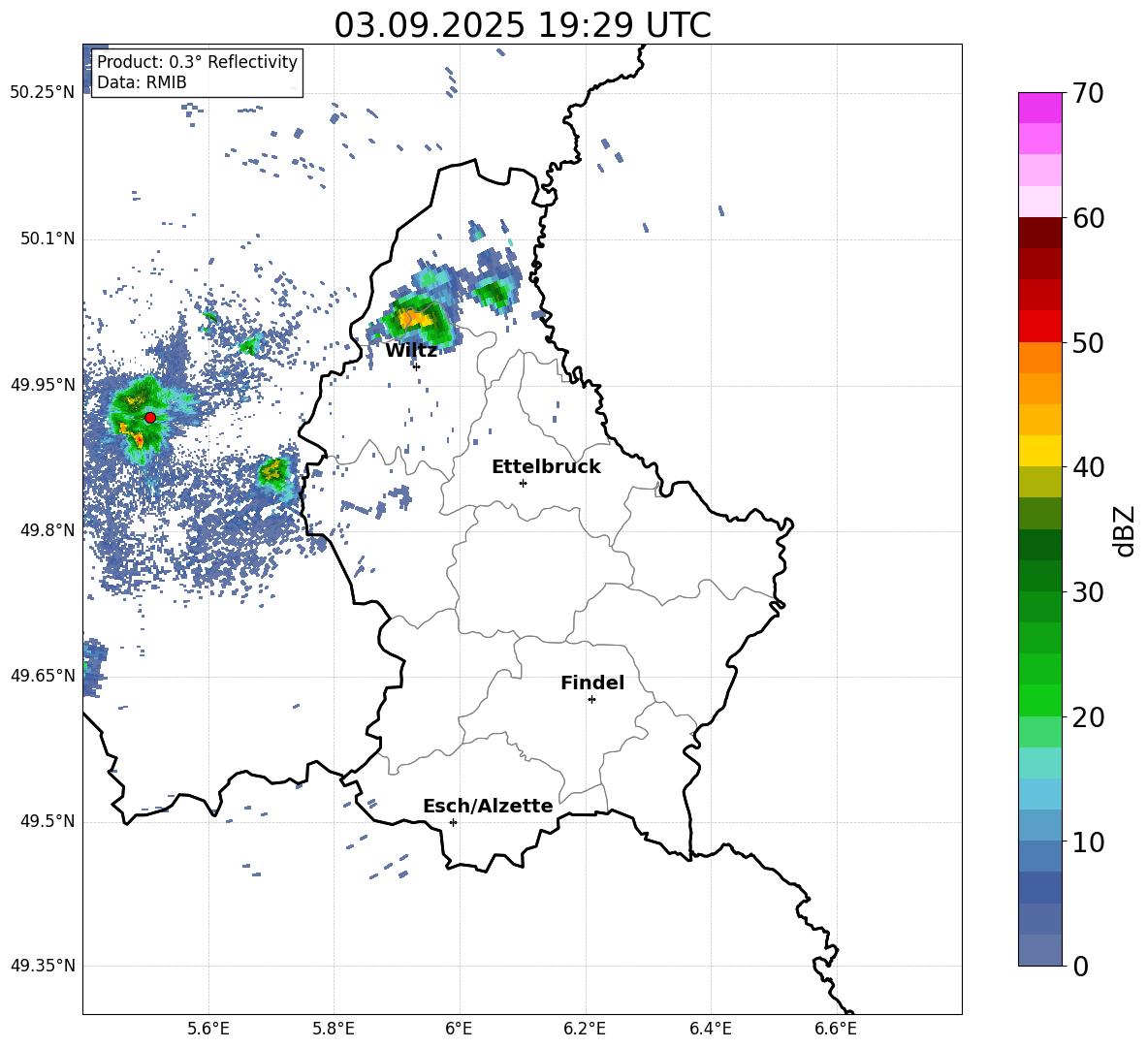Click the 6.6°E longitude label
Screen dimensions: 1148x1048
[x=836, y=1029]
